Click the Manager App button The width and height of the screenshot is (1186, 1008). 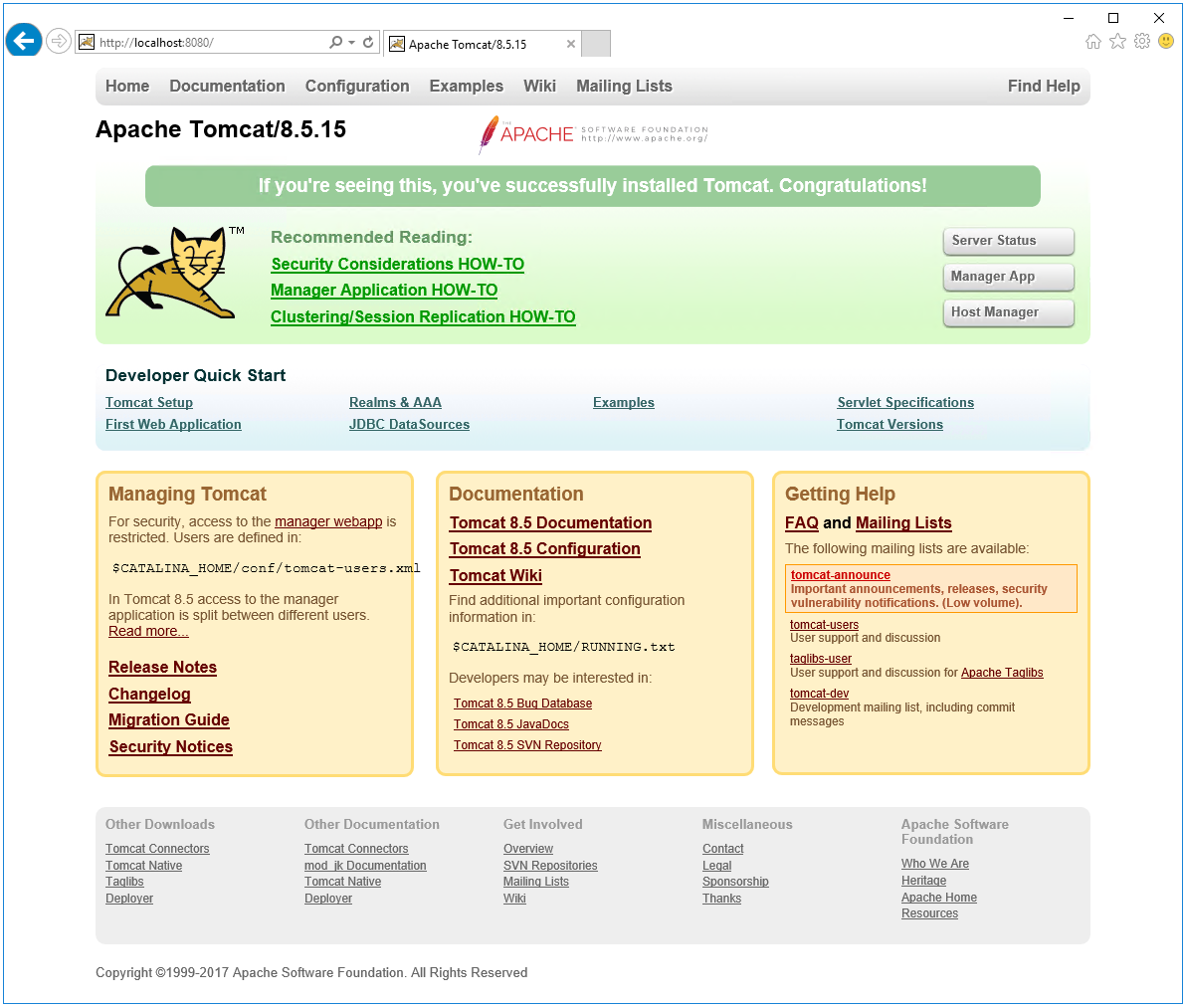[x=1008, y=277]
